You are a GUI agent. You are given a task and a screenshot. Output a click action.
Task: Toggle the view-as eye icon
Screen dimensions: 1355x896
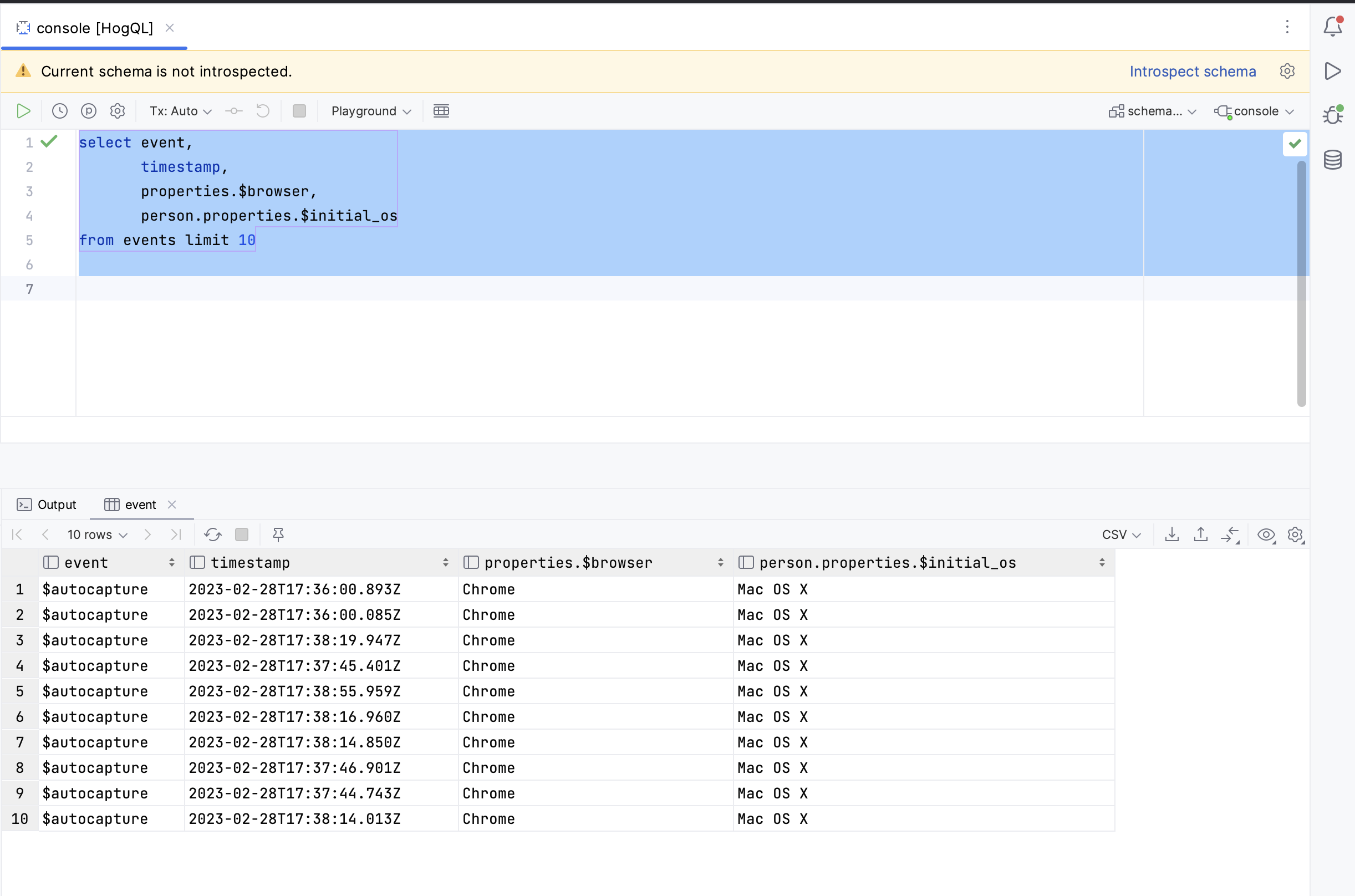pyautogui.click(x=1266, y=535)
